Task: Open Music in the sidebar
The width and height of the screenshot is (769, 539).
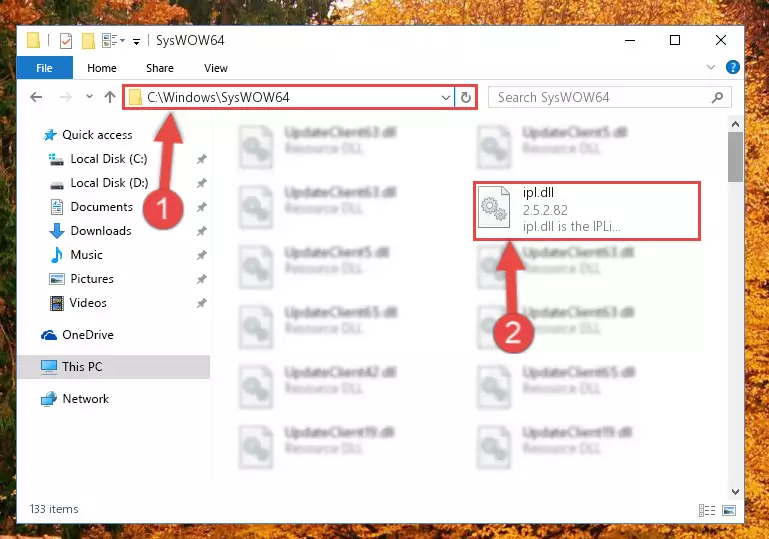Action: (x=86, y=255)
